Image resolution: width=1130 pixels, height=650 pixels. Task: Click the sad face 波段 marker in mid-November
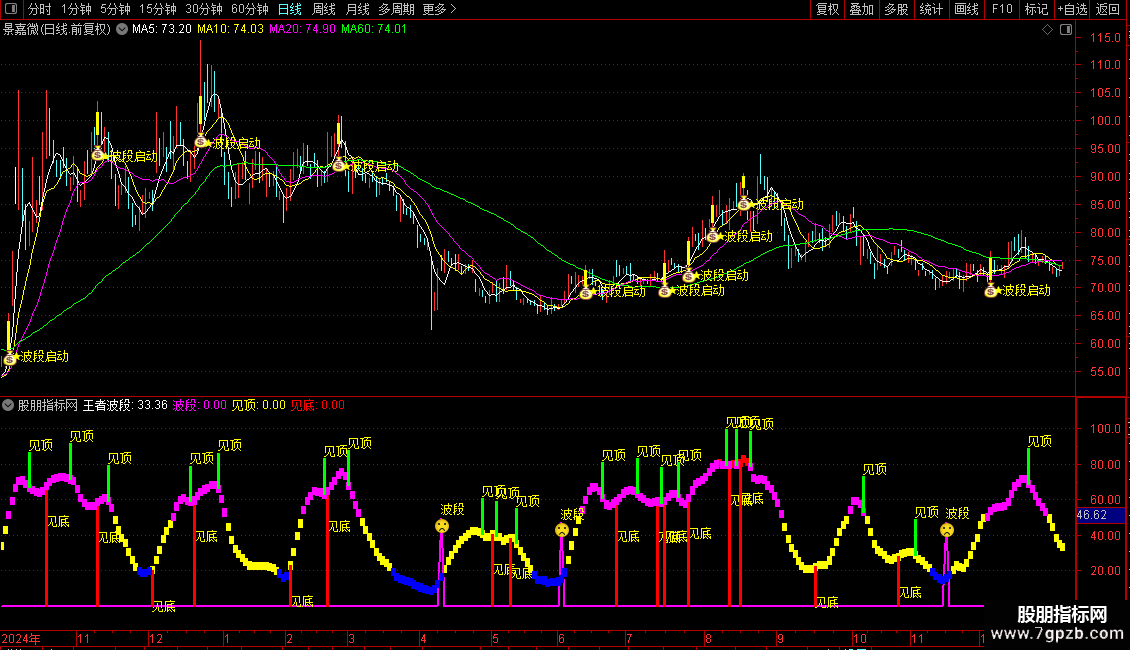[946, 530]
